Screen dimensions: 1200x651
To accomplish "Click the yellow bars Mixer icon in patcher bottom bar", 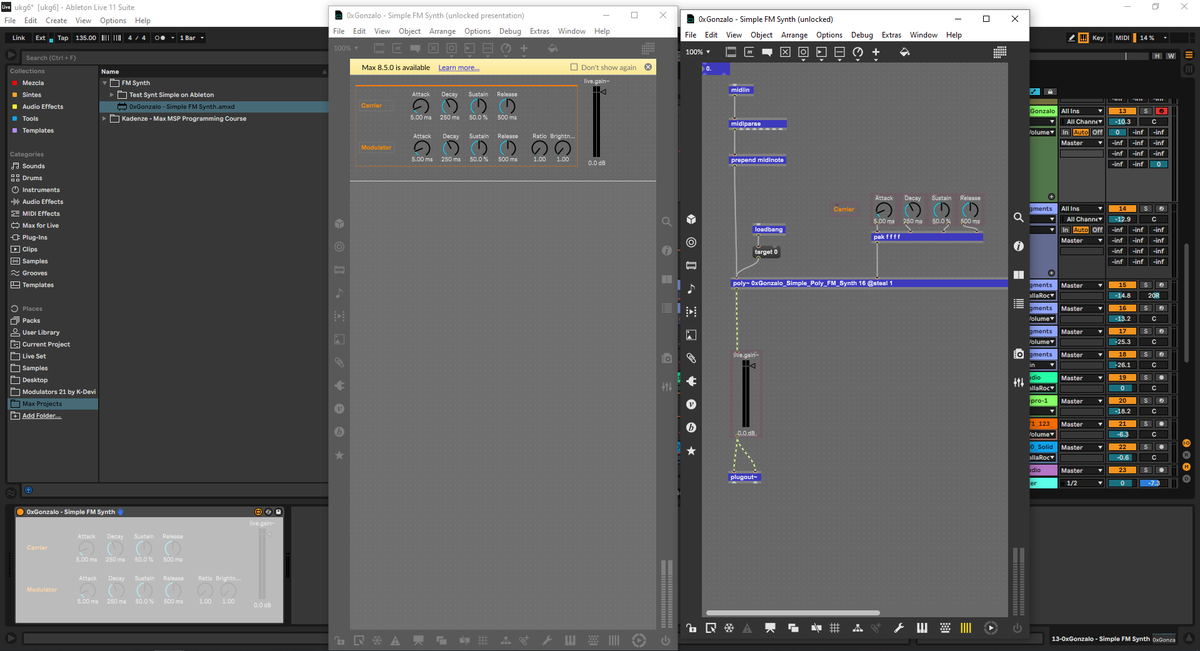I will point(966,628).
